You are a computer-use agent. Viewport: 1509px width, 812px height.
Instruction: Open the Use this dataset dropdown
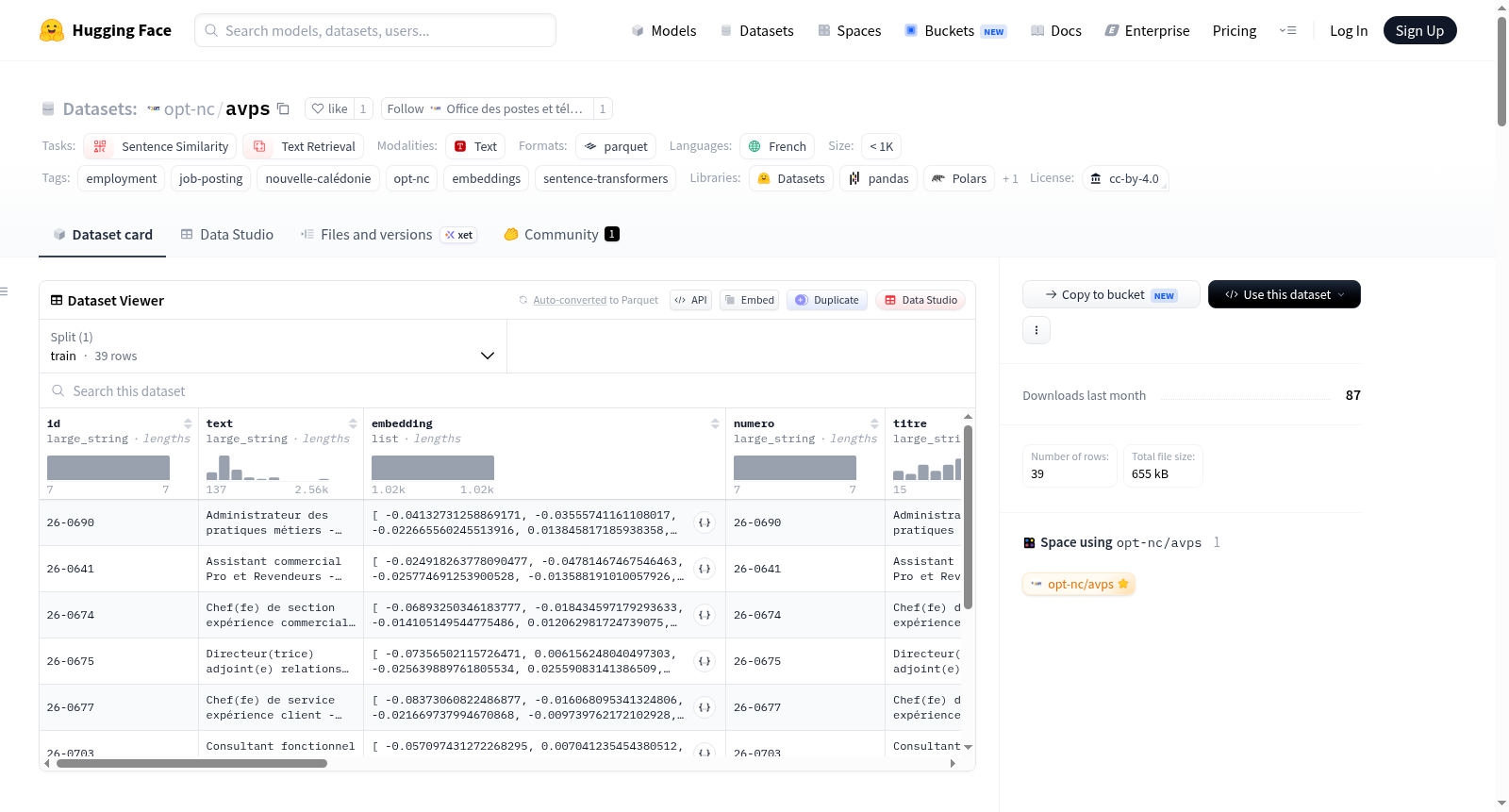[1285, 294]
